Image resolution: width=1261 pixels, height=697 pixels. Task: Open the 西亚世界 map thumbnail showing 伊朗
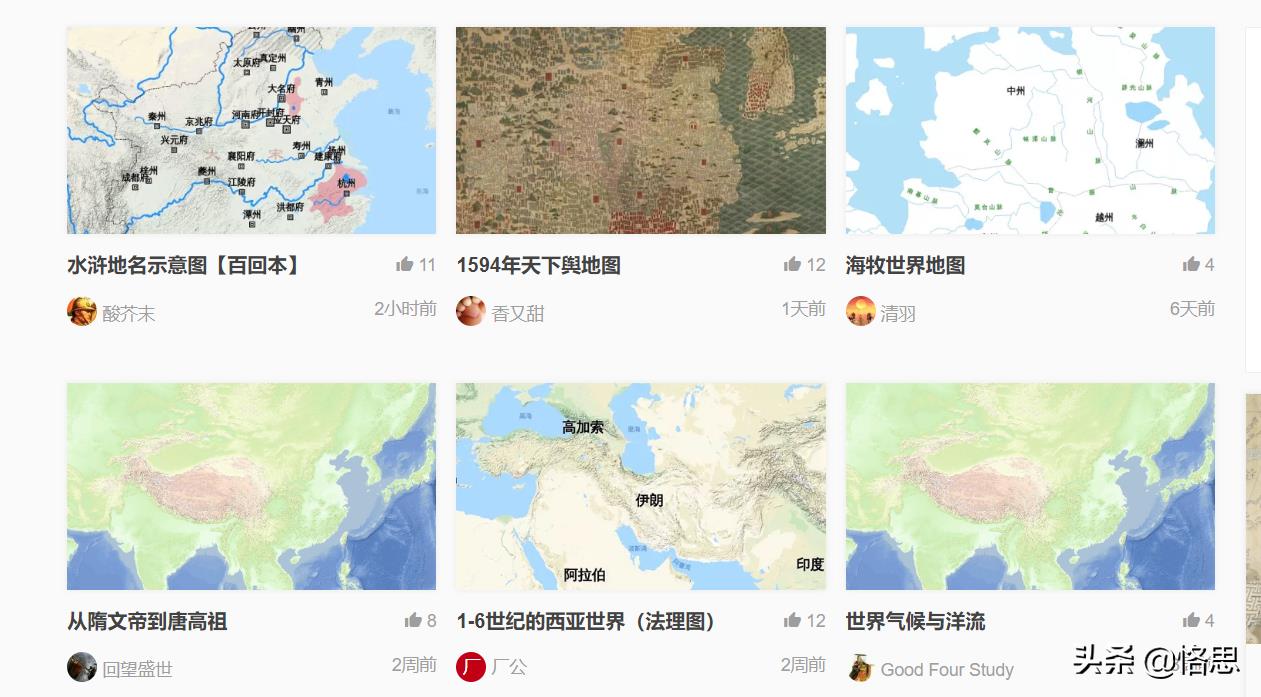(x=641, y=486)
